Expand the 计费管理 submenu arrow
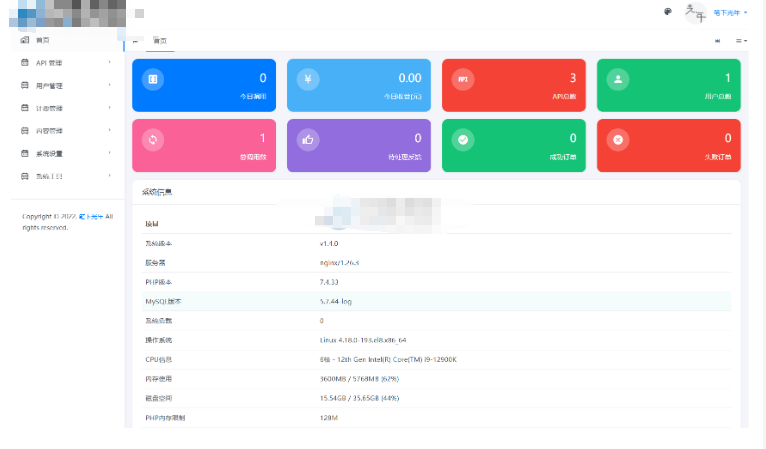 pos(109,107)
